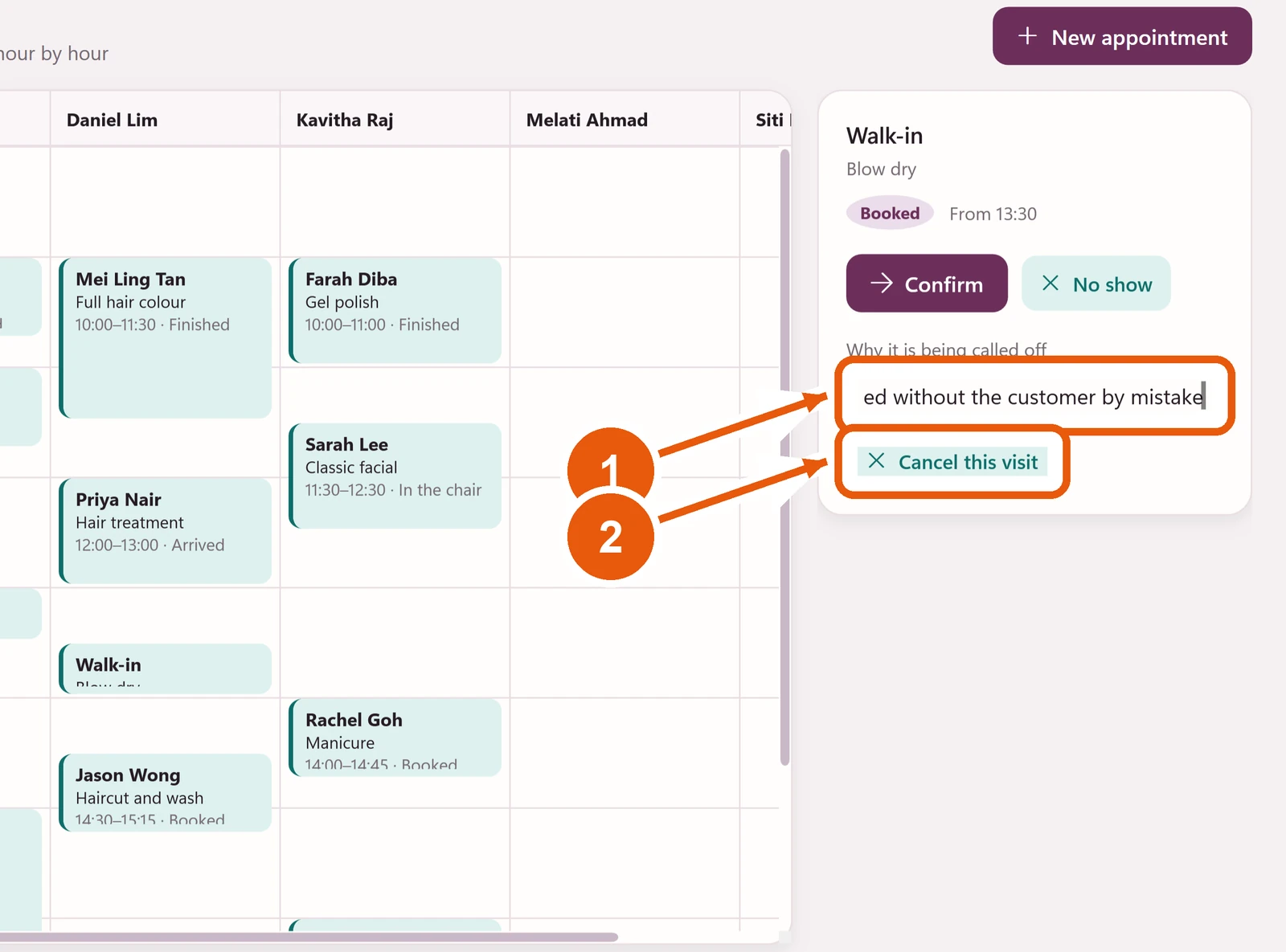Click the Melati Ahmad column header
1286x952 pixels.
click(x=625, y=120)
